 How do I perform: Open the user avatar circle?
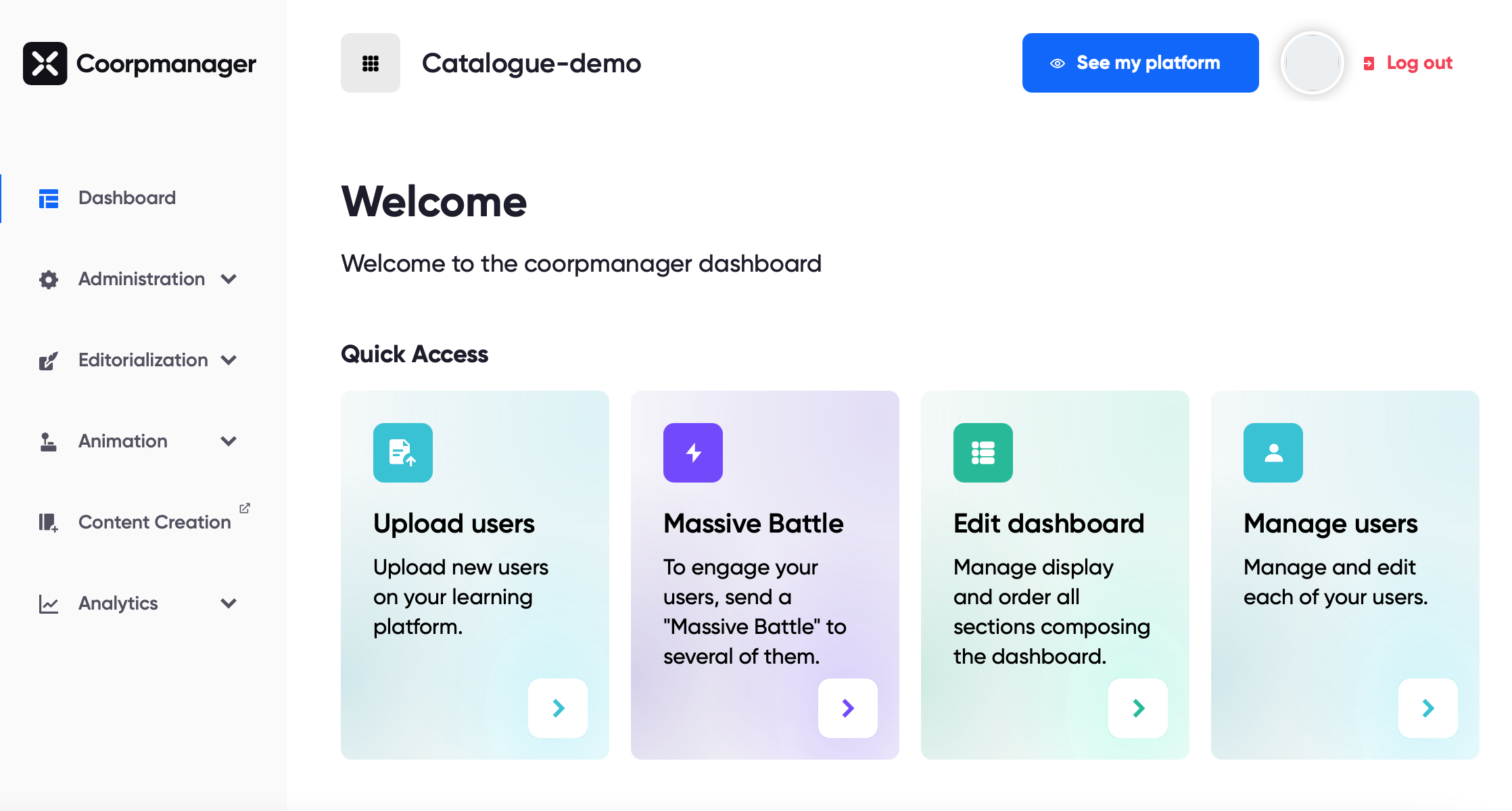click(1312, 63)
